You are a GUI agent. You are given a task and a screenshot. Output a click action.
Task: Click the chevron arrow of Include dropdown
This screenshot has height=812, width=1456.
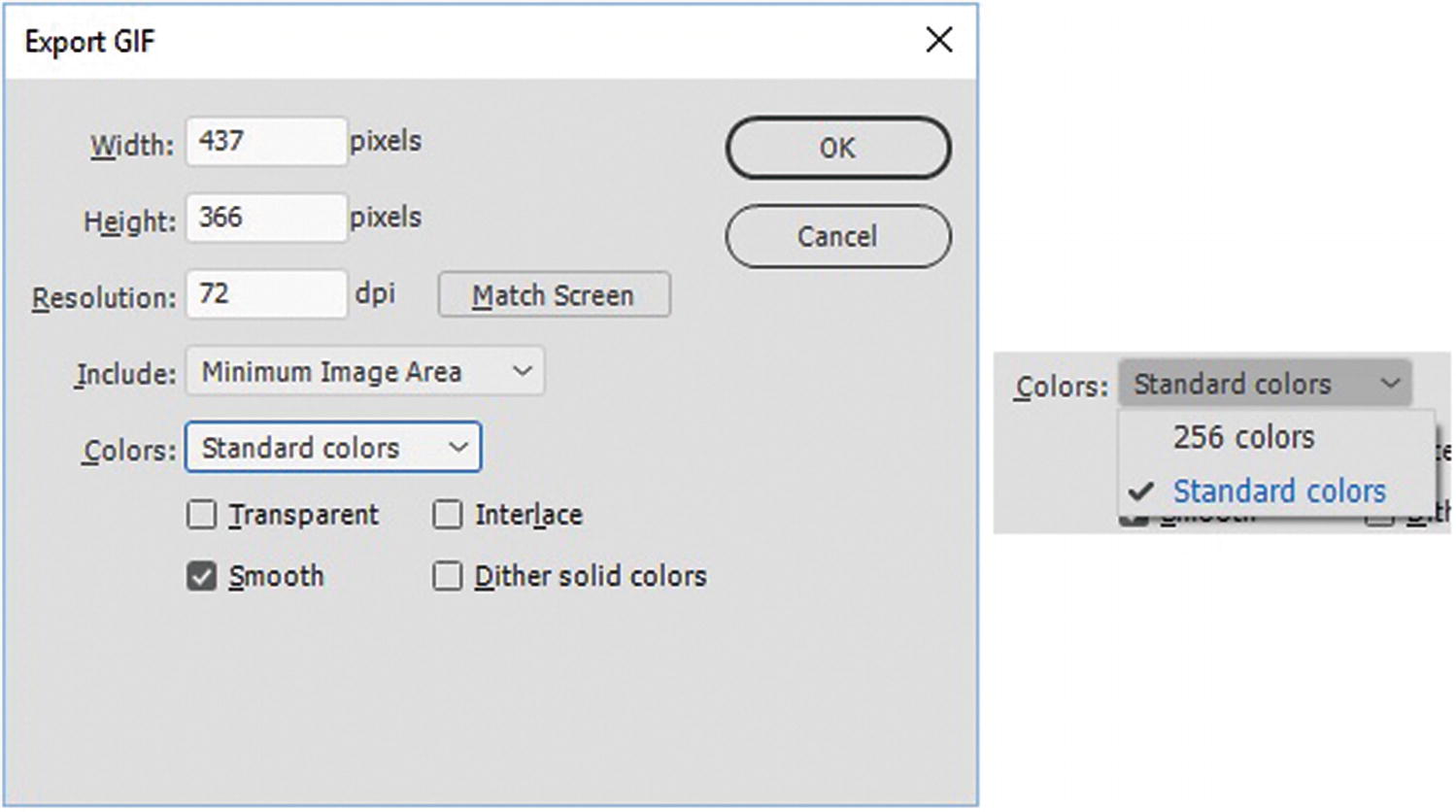tap(523, 371)
